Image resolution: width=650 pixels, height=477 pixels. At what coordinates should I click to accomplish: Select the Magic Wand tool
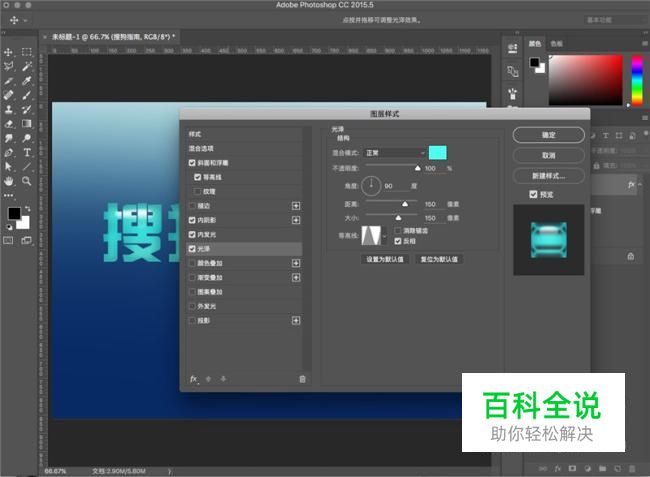(x=27, y=66)
